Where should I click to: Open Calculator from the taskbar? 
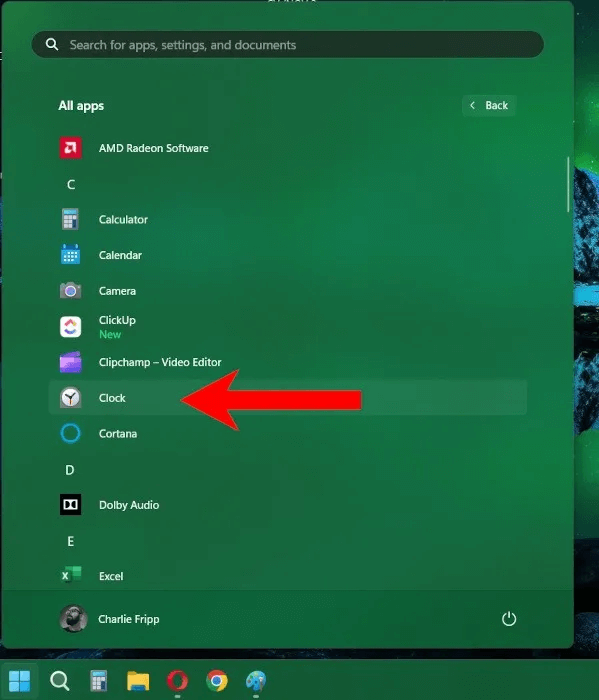pos(98,681)
